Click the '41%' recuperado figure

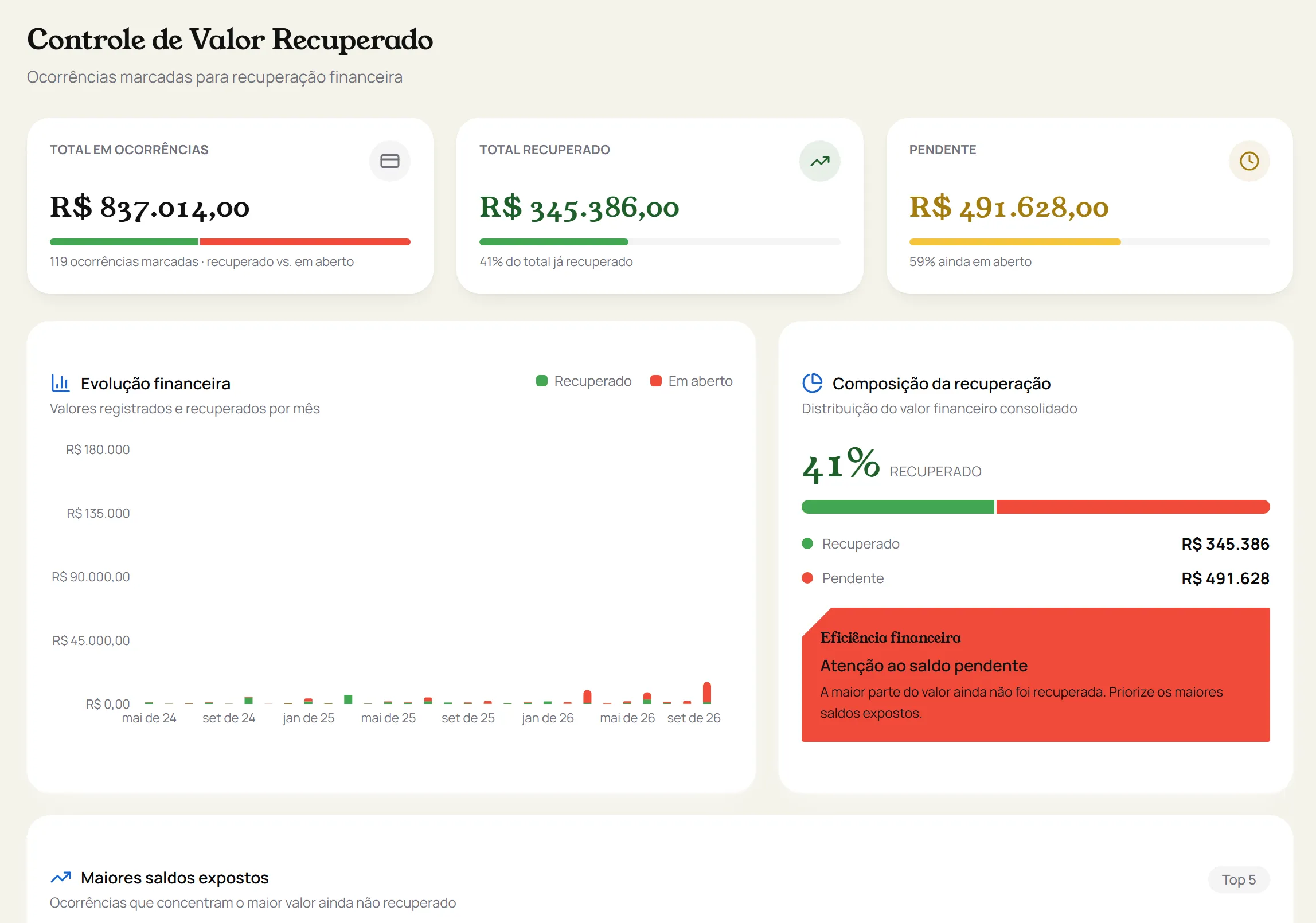841,464
